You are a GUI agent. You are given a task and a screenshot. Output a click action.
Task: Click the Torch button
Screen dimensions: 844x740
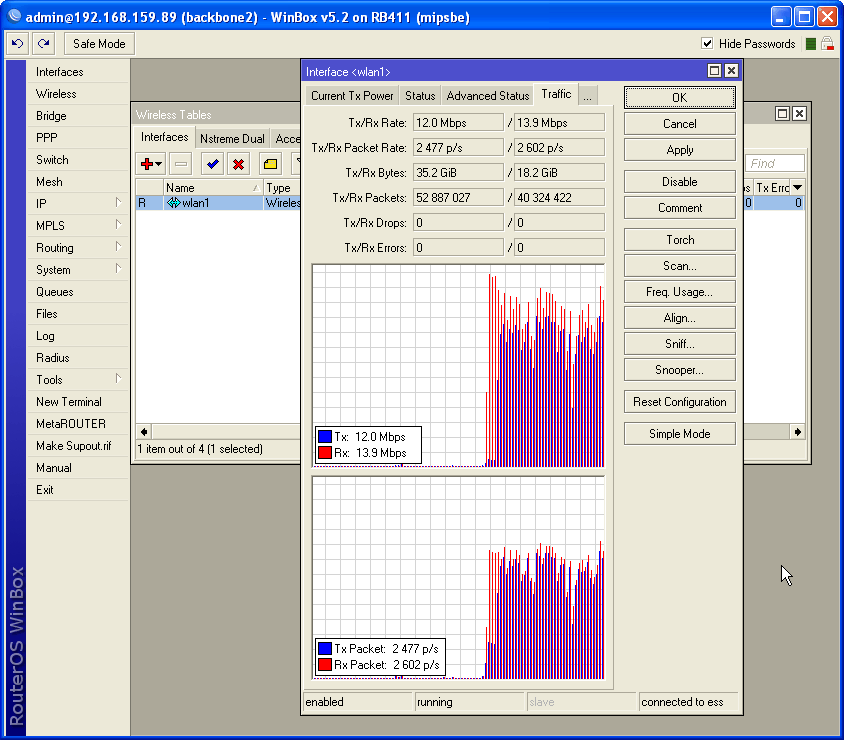(679, 239)
